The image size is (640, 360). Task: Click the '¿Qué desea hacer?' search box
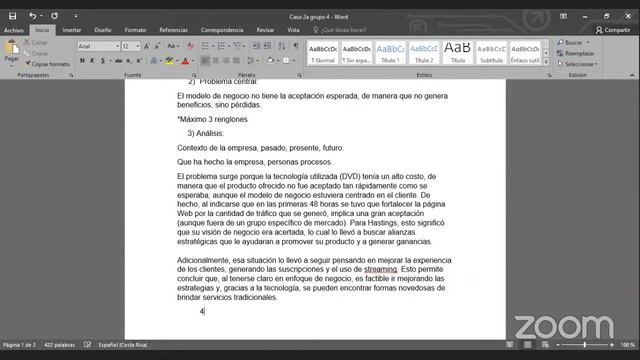click(340, 30)
